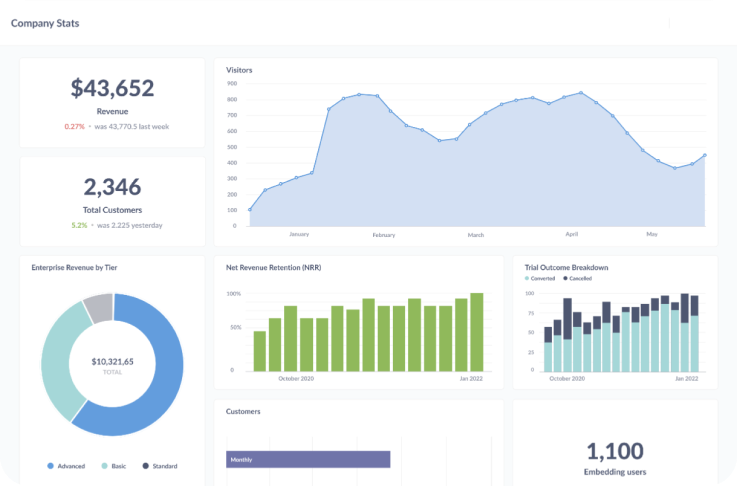
Task: Click the $10,321,65 total in donut center
Action: click(112, 361)
